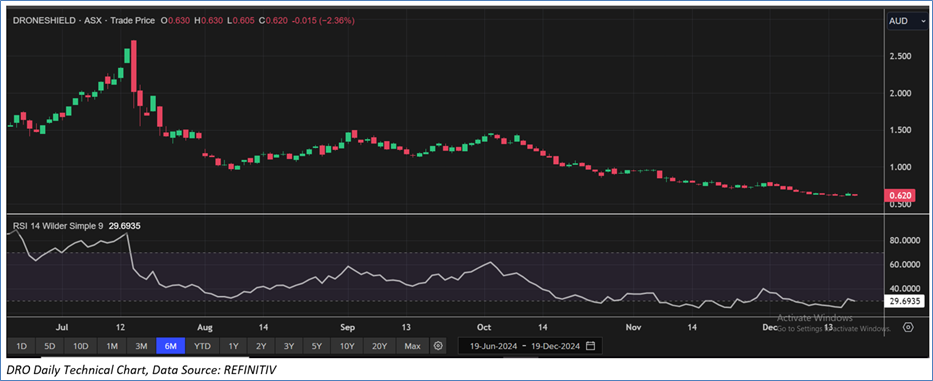Select the active 6M time range
This screenshot has height=381, width=933.
pos(171,346)
